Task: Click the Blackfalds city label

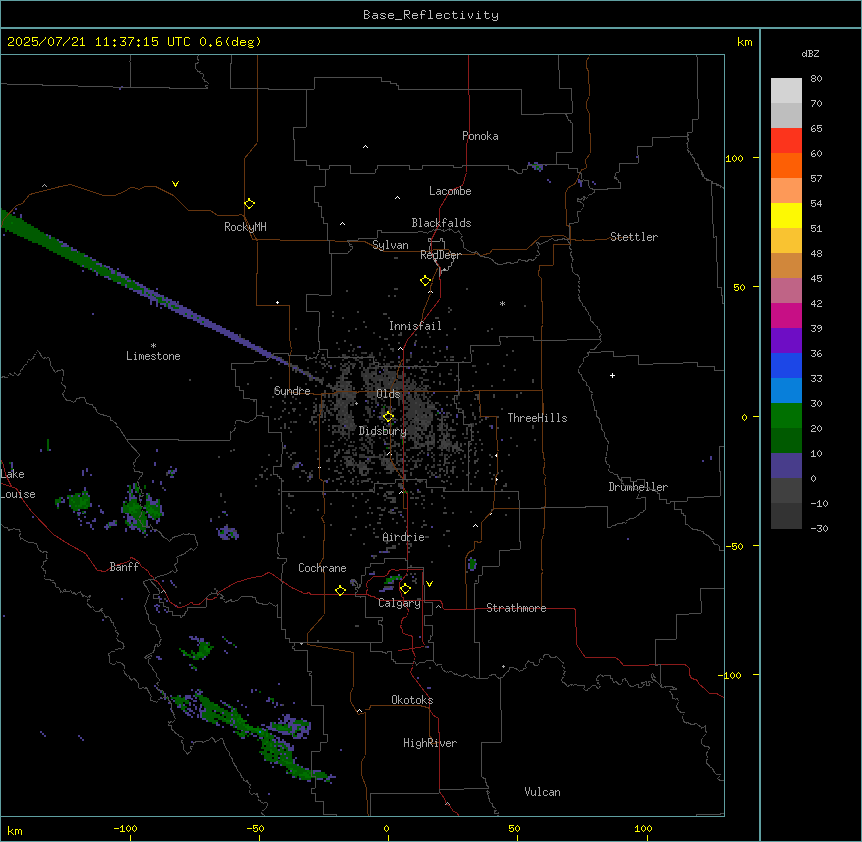Action: click(x=441, y=223)
